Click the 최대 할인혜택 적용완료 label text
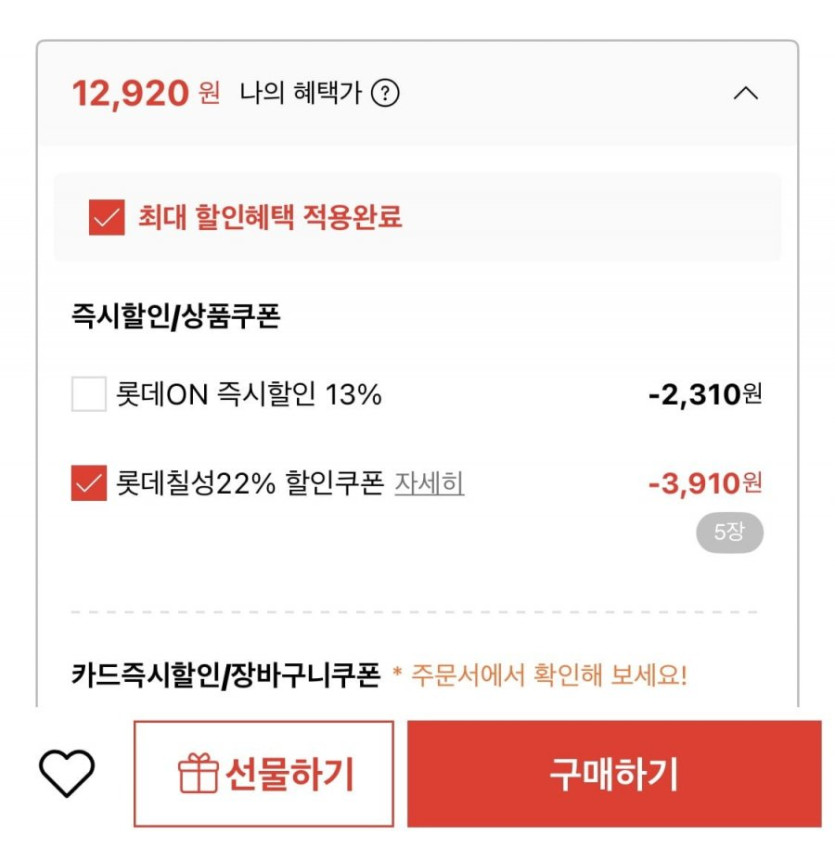Screen dimensions: 835x860 click(270, 217)
